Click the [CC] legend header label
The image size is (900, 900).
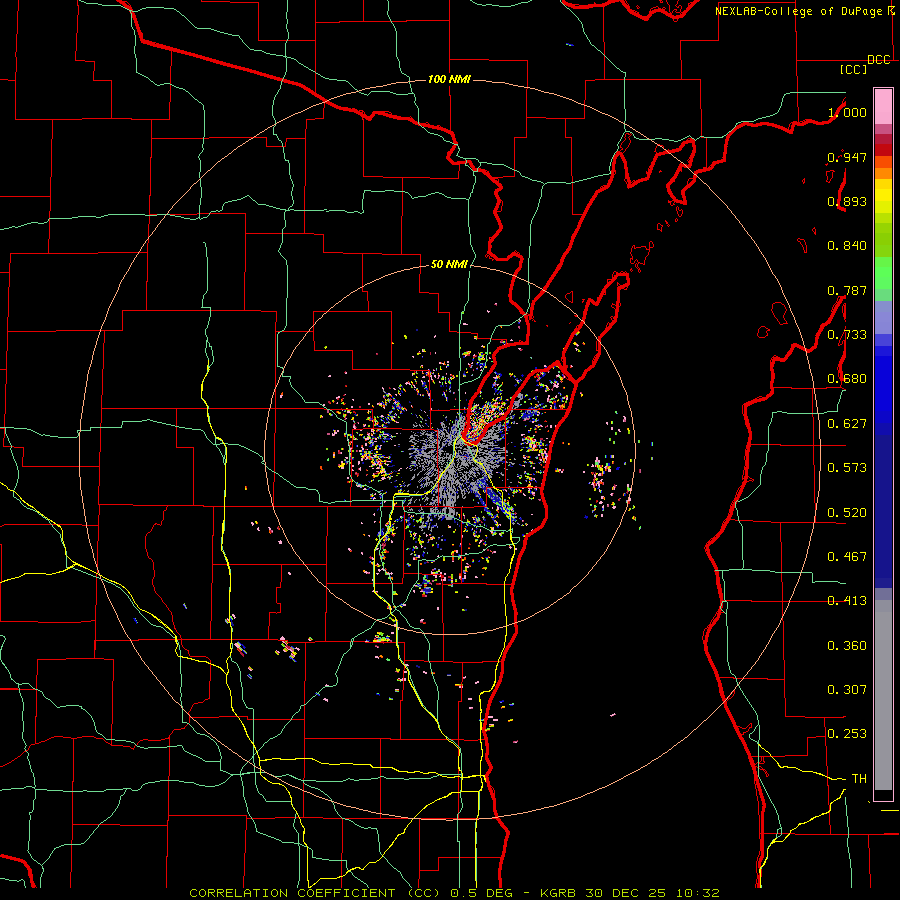(x=854, y=69)
